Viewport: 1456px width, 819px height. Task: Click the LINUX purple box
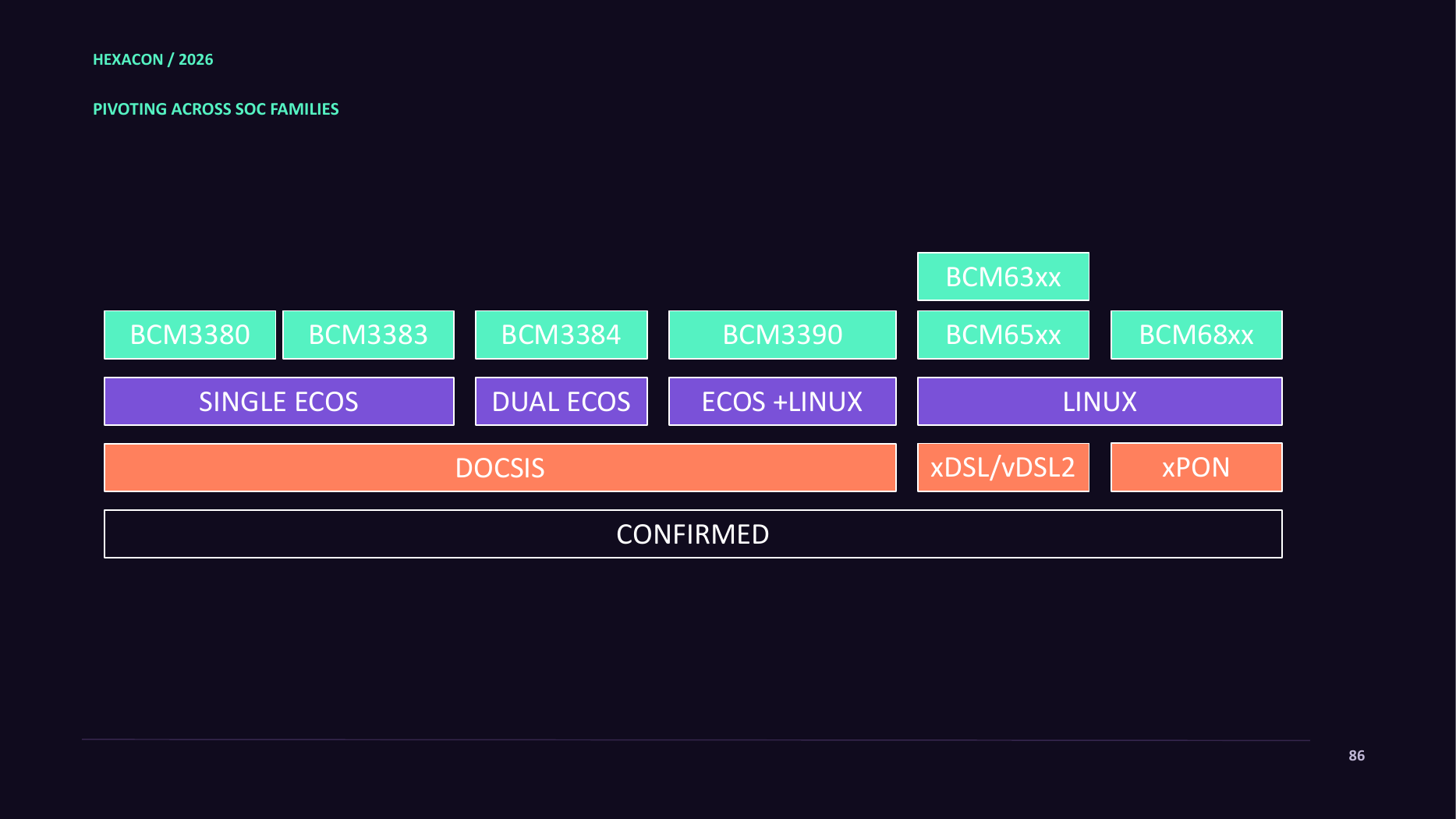1100,401
